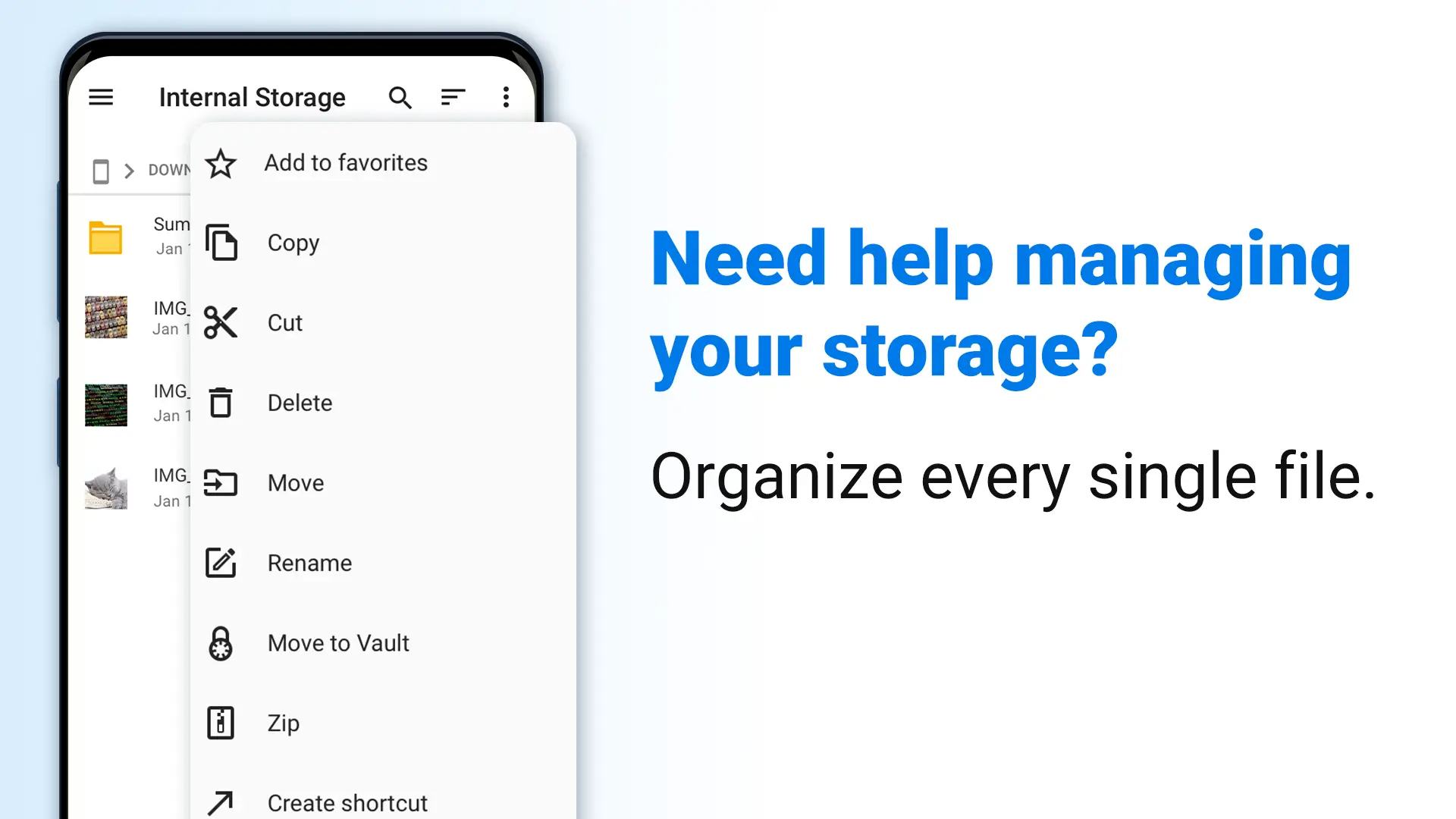Click the Add to favorites icon
1456x819 pixels.
tap(220, 163)
